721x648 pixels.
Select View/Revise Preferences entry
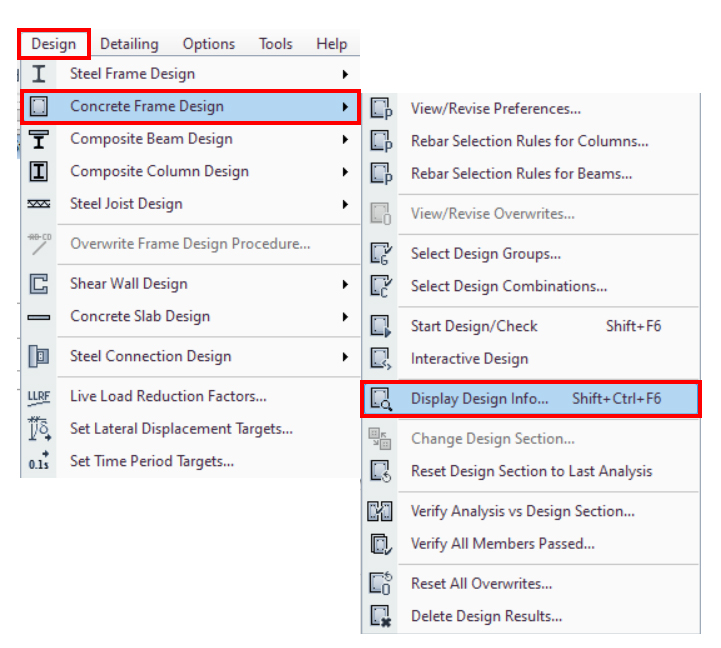click(495, 109)
